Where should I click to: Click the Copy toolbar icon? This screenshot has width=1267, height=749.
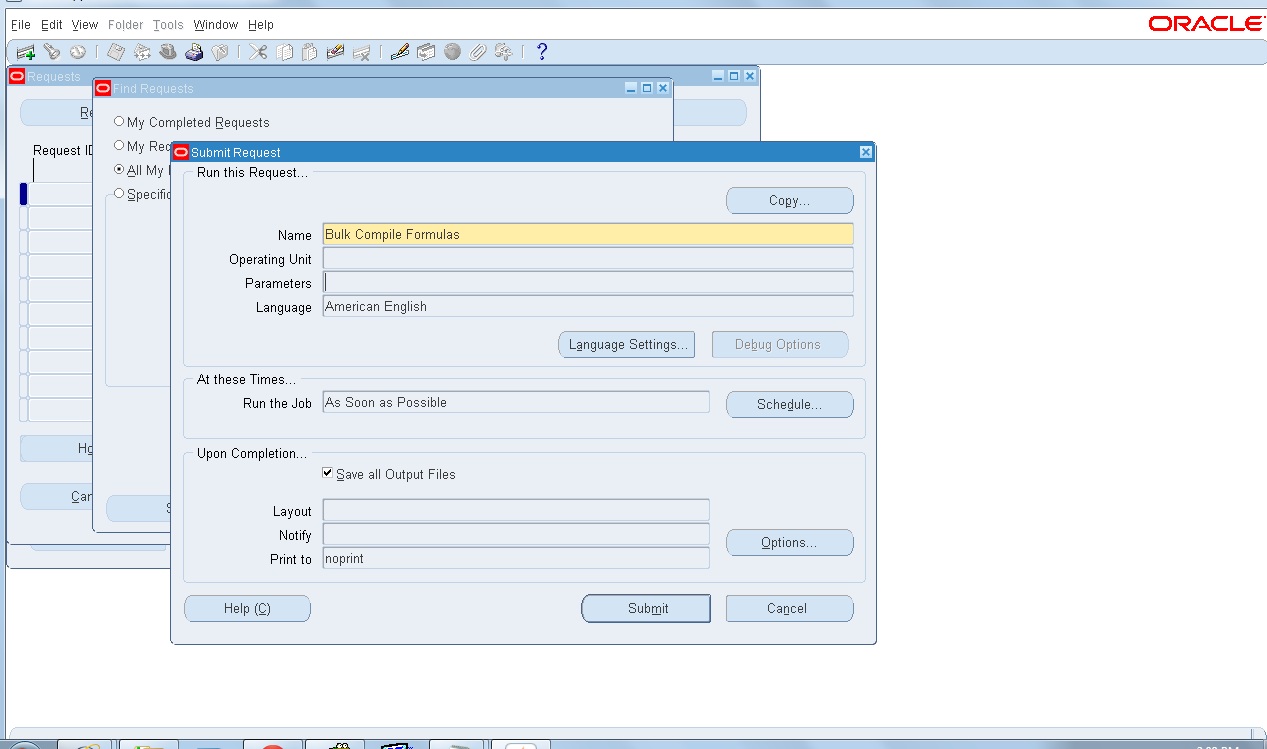(283, 51)
